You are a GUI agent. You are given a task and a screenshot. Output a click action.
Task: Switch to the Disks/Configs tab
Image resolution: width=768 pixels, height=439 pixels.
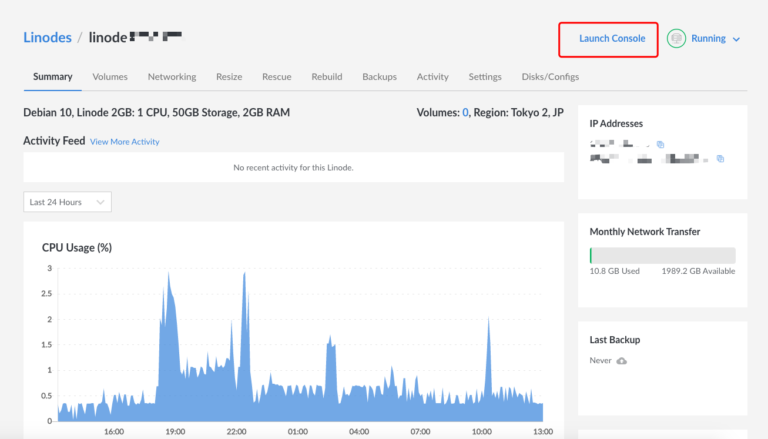[550, 77]
